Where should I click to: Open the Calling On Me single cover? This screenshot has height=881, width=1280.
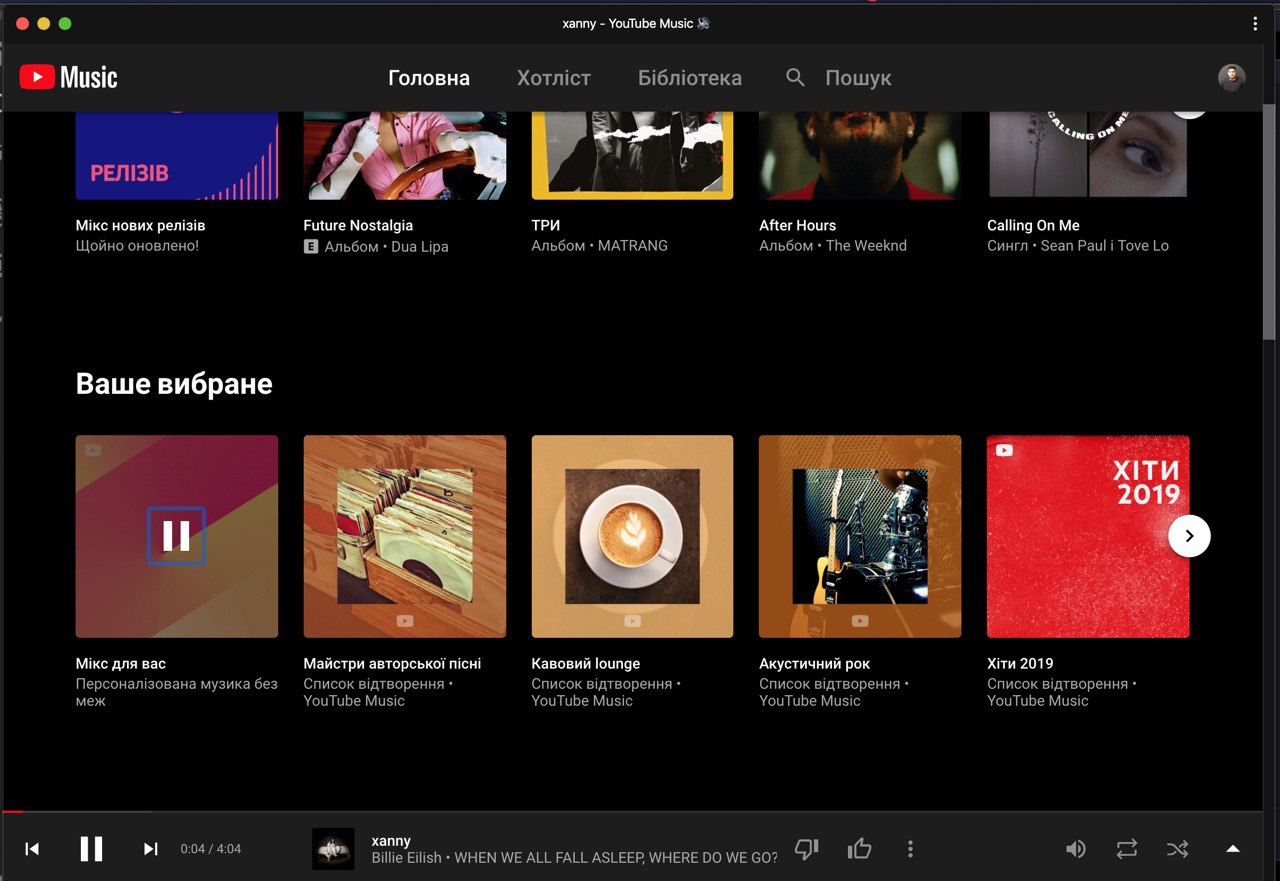click(1088, 156)
